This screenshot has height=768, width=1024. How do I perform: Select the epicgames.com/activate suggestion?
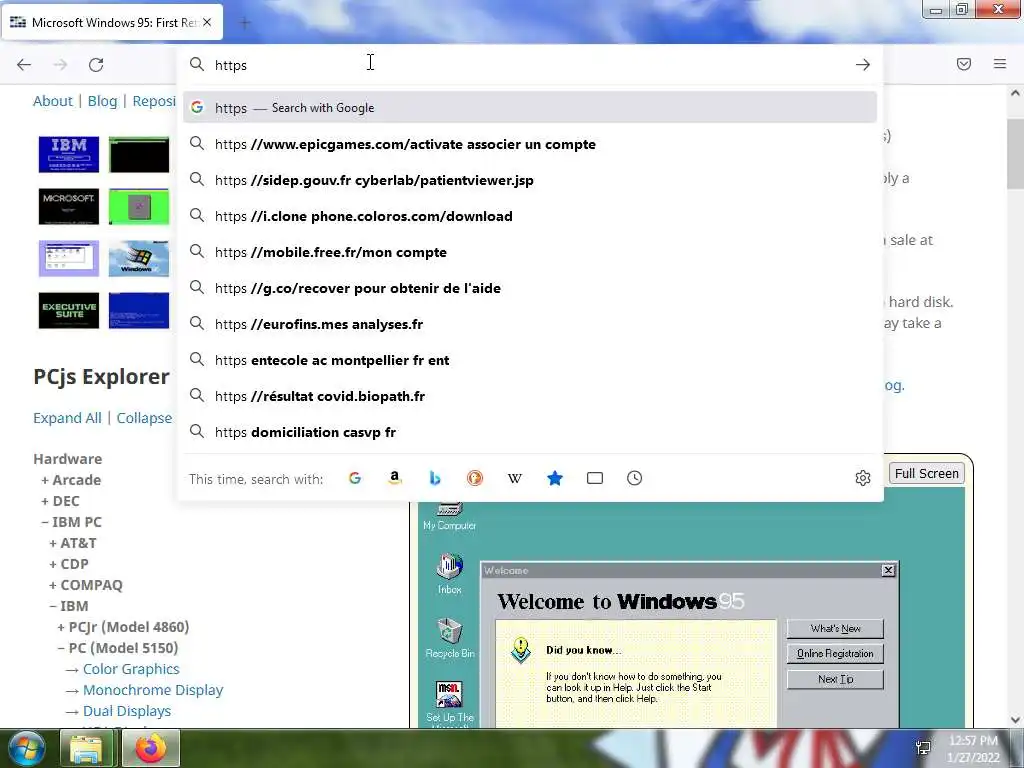pos(530,144)
